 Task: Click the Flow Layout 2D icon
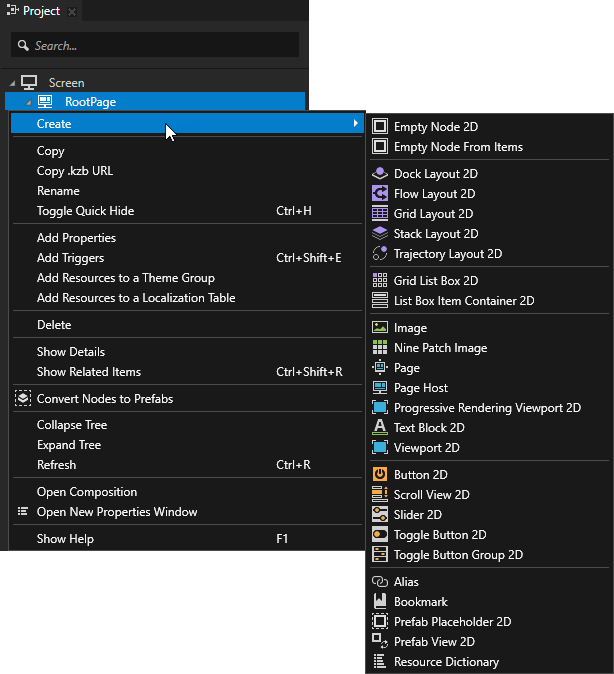[380, 194]
